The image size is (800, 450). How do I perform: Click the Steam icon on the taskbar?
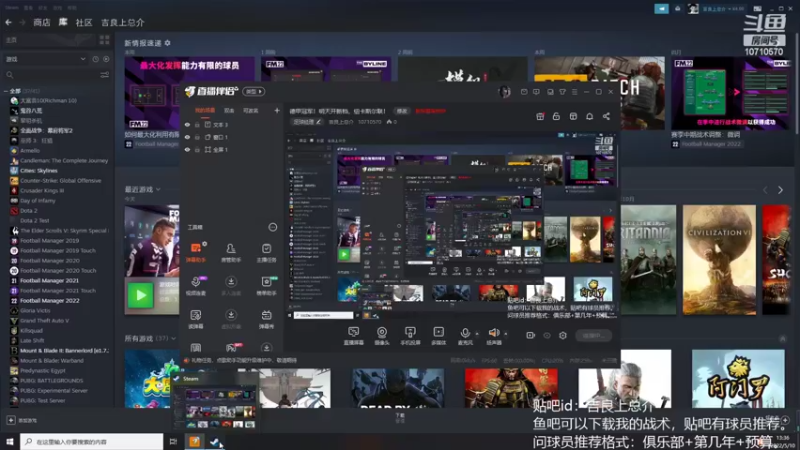point(215,442)
